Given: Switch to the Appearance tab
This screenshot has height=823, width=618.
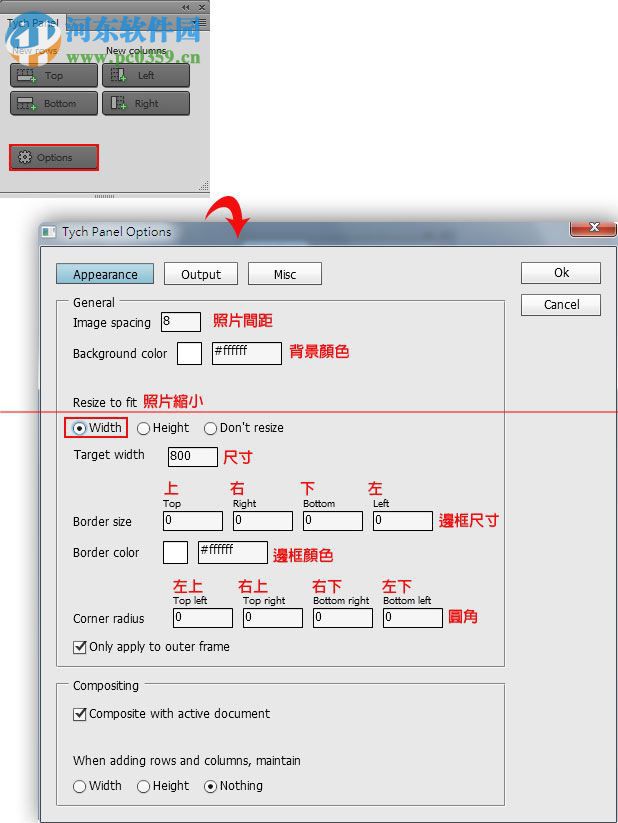Looking at the screenshot, I should (105, 274).
